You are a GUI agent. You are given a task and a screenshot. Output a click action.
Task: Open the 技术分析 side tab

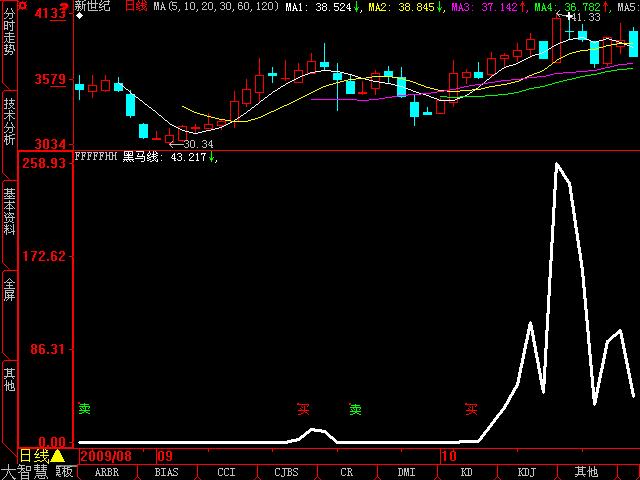tap(9, 121)
